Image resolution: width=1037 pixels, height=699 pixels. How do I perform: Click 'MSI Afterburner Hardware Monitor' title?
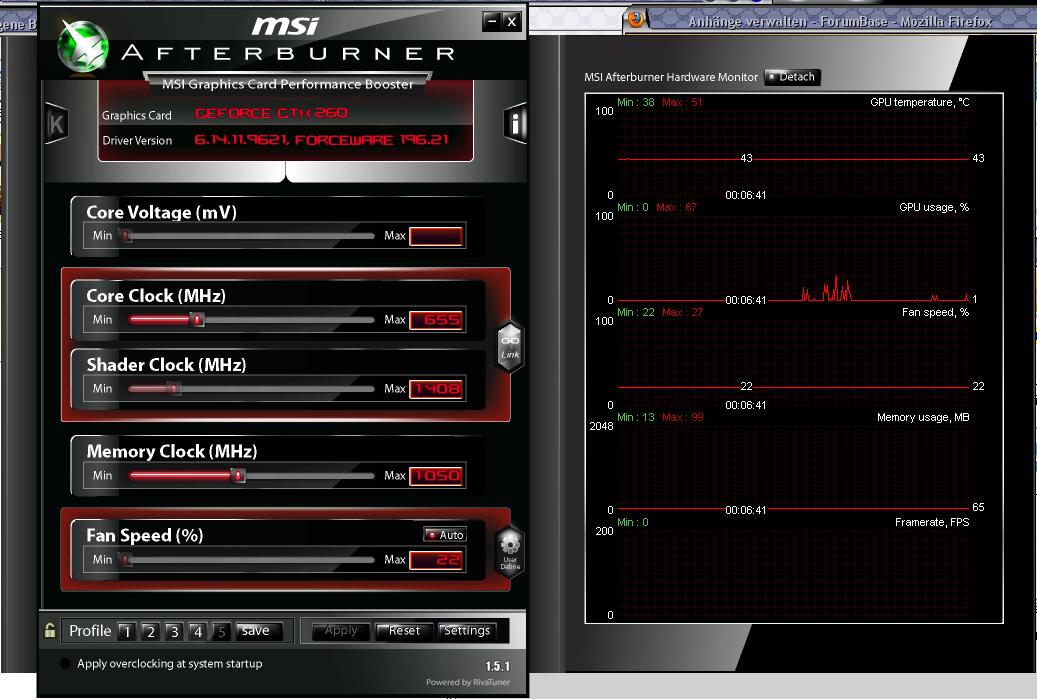pyautogui.click(x=671, y=77)
